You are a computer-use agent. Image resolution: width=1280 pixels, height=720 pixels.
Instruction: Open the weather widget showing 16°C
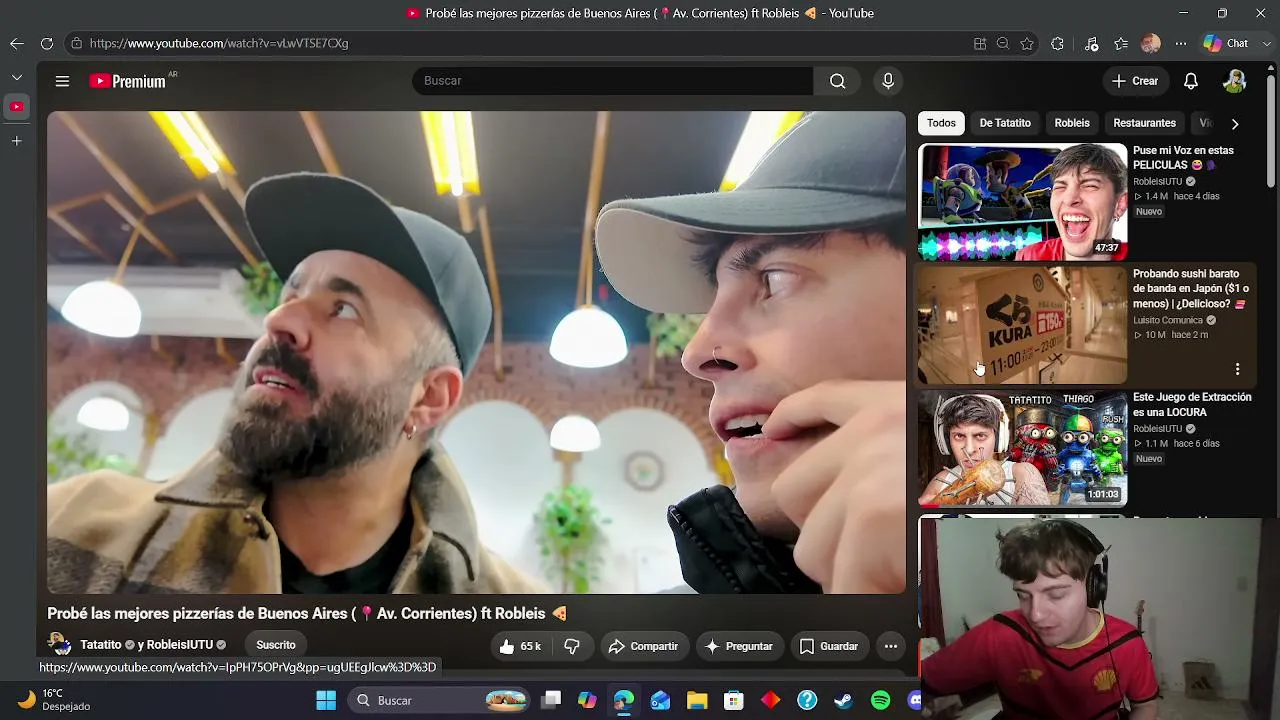pos(55,700)
